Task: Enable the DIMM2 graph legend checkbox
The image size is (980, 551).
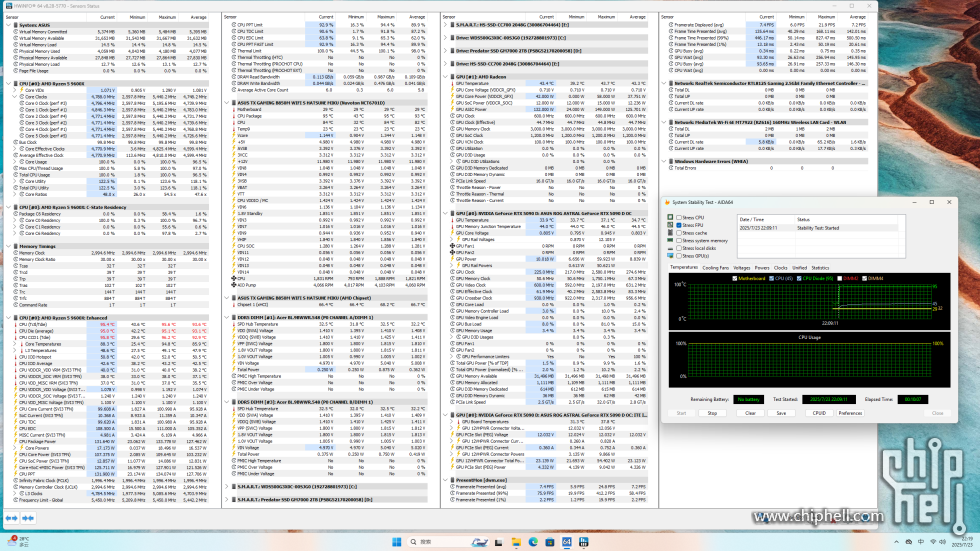Action: (x=839, y=278)
